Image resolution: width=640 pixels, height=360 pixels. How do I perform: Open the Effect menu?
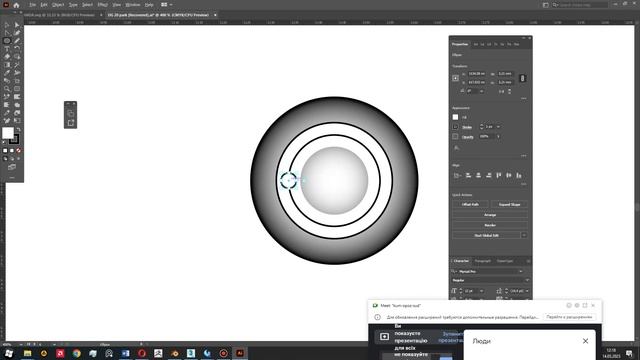pos(102,5)
